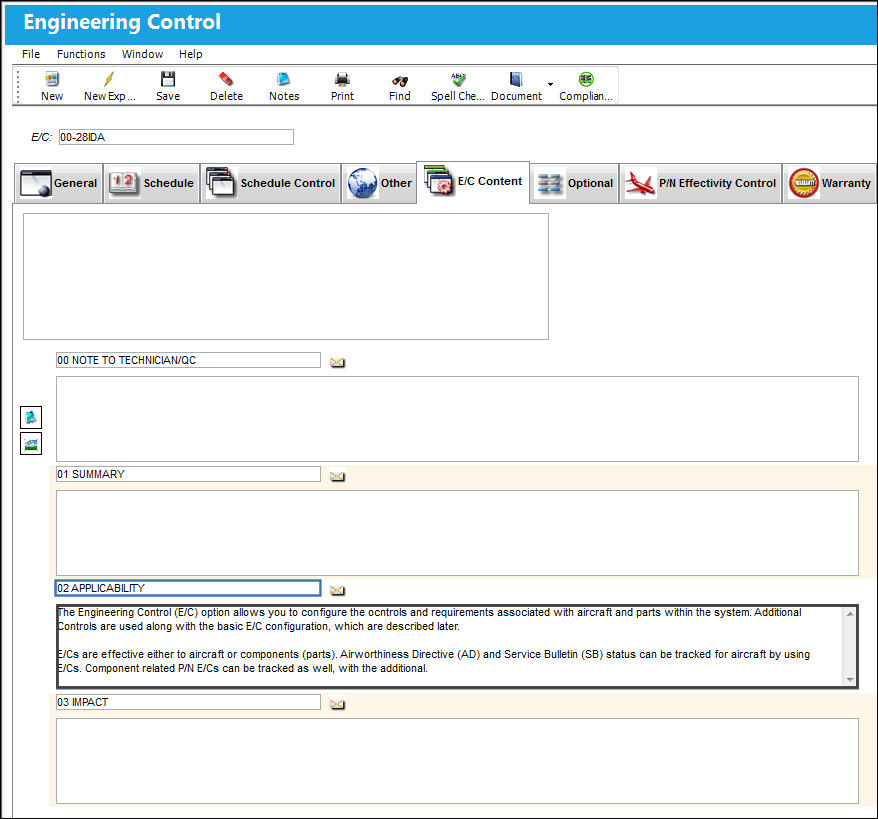The width and height of the screenshot is (878, 819).
Task: Click the Document toolbar icon
Action: [516, 79]
